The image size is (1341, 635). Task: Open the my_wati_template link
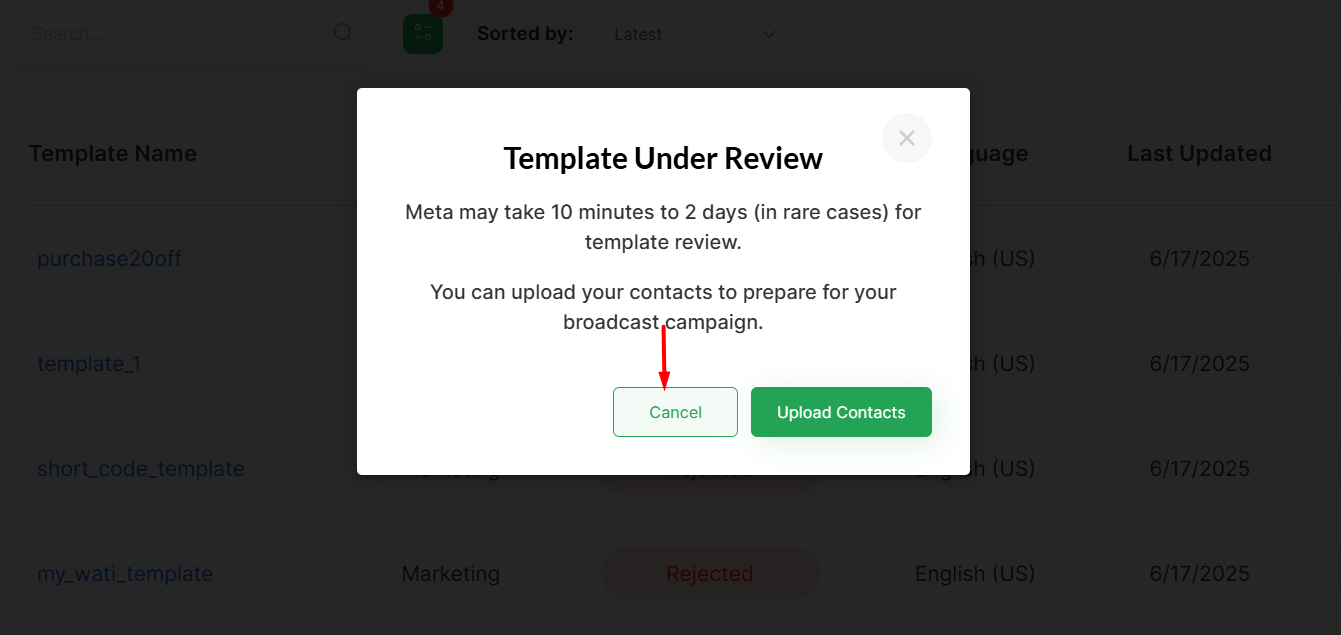[125, 574]
